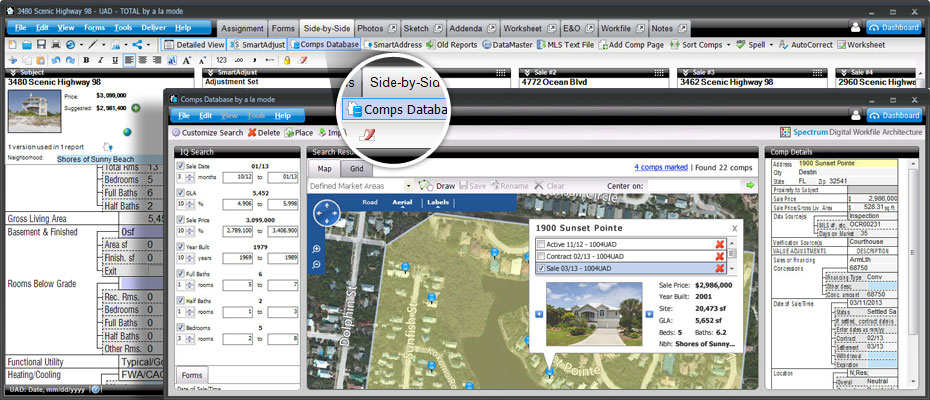The width and height of the screenshot is (930, 400).
Task: Open Old Reports from the toolbar
Action: [x=452, y=45]
